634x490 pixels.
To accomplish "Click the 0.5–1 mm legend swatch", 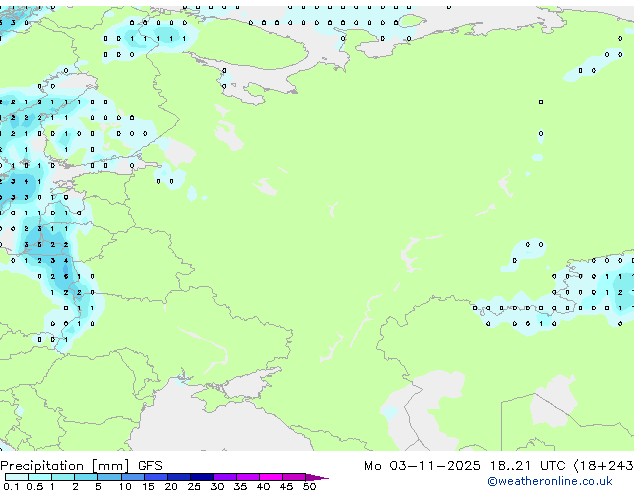I will (x=40, y=477).
